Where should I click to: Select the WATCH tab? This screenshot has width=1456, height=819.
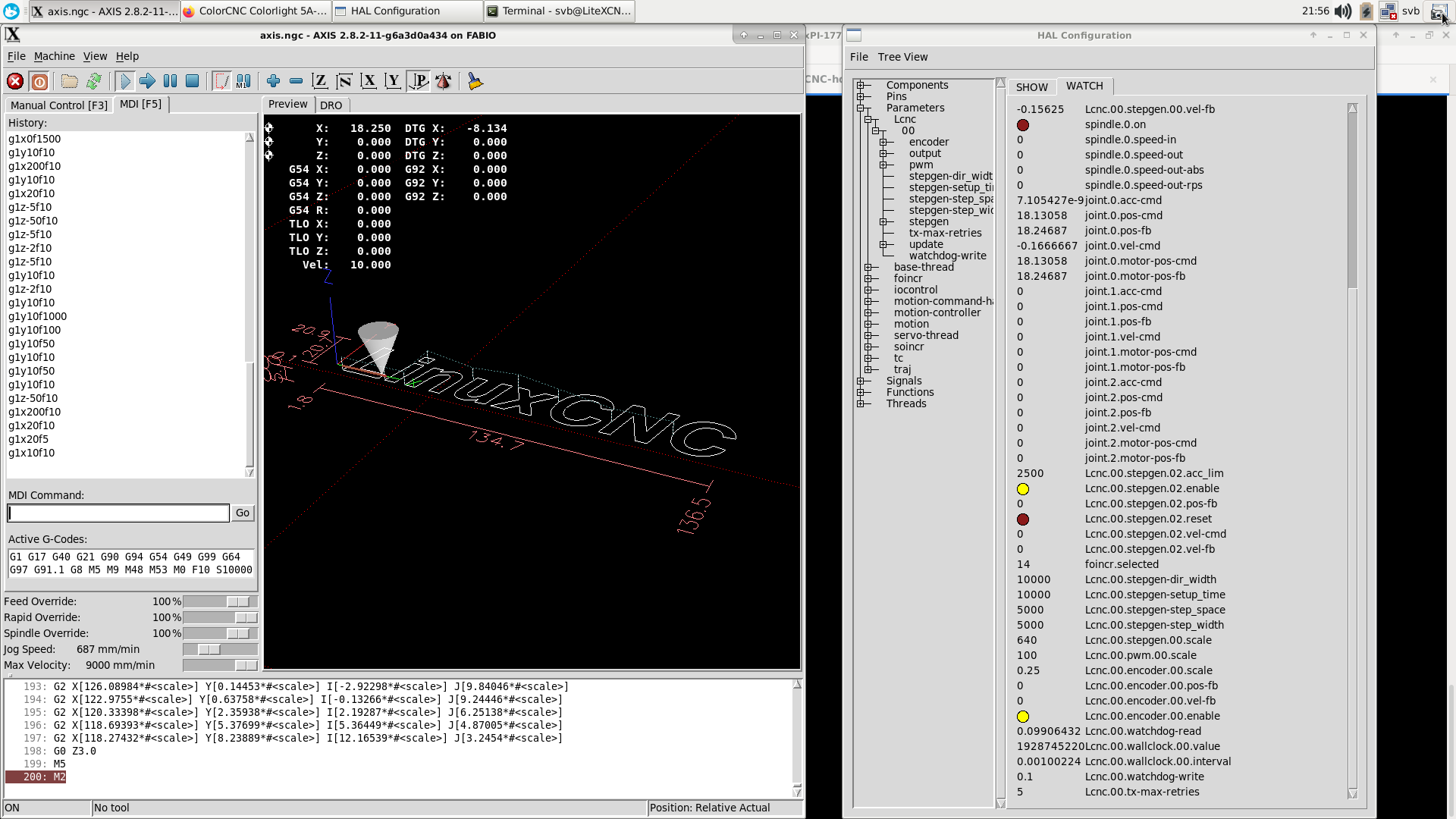(x=1084, y=86)
